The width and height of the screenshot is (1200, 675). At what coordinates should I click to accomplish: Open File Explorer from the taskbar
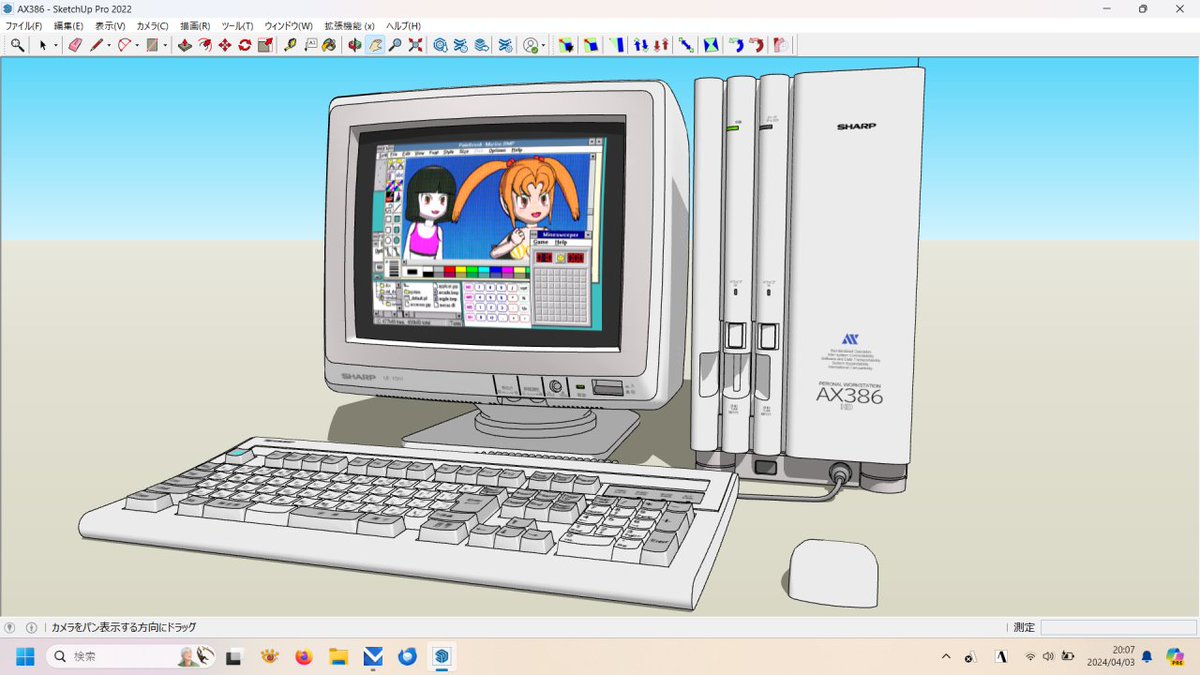coord(338,657)
